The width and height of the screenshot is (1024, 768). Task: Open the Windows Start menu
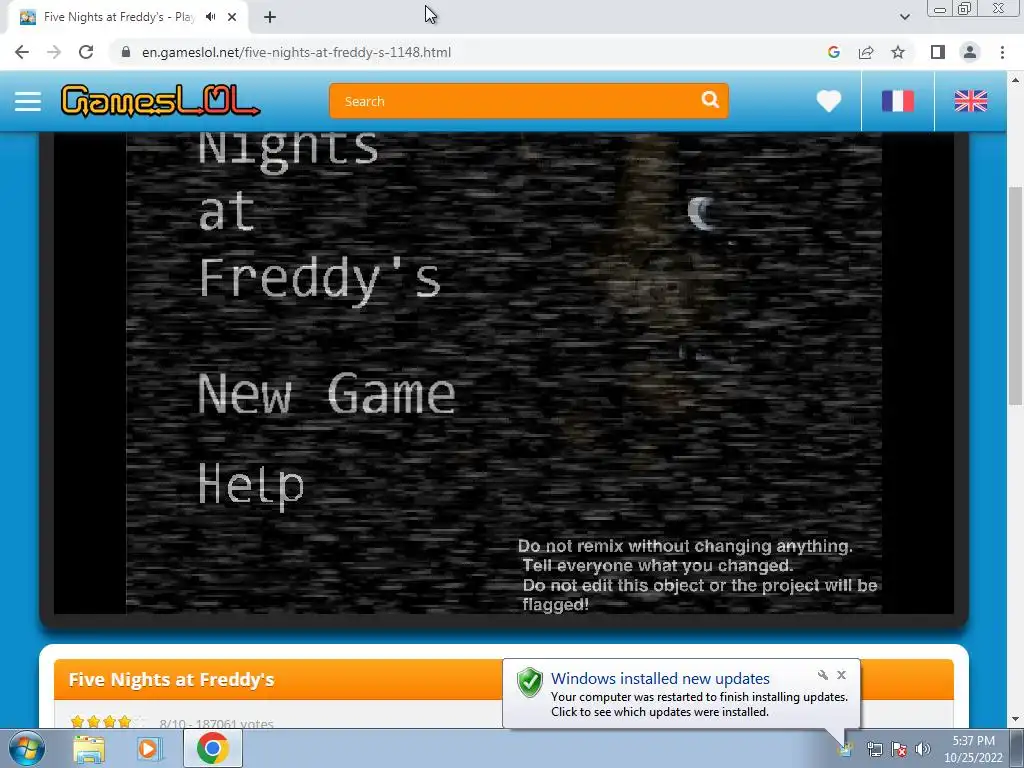(27, 748)
